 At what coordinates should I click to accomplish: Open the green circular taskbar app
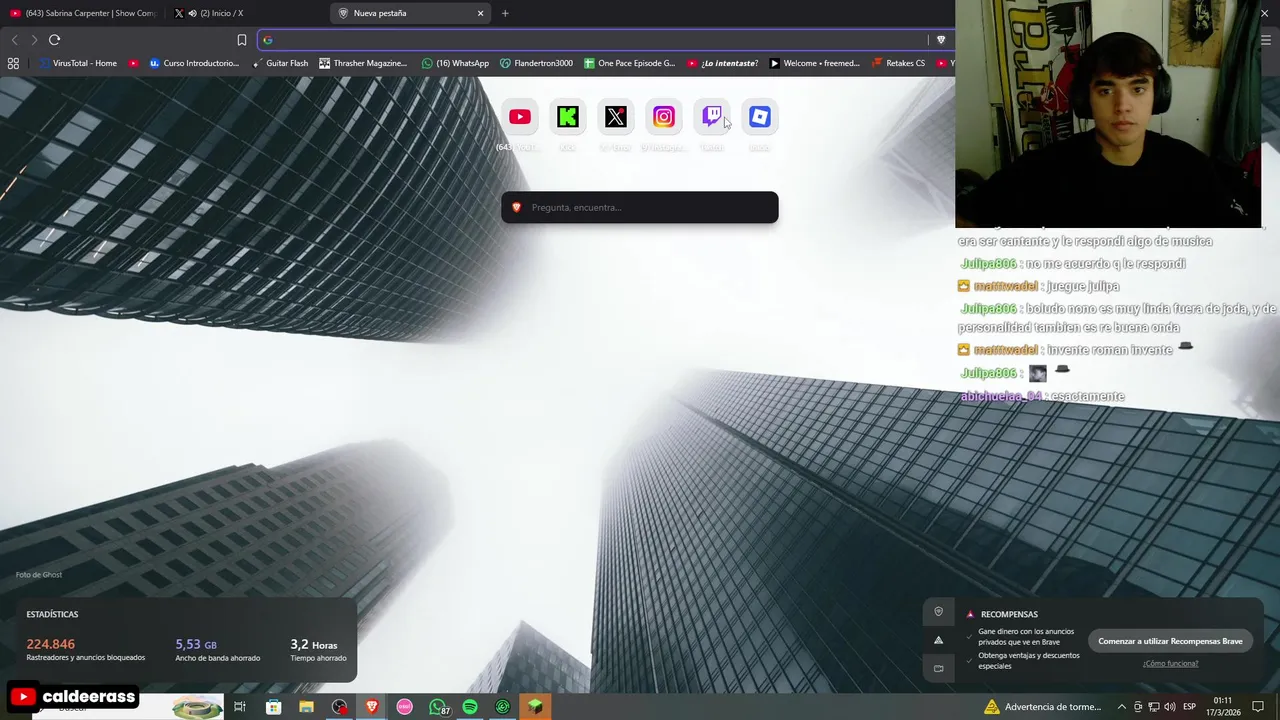coord(503,707)
